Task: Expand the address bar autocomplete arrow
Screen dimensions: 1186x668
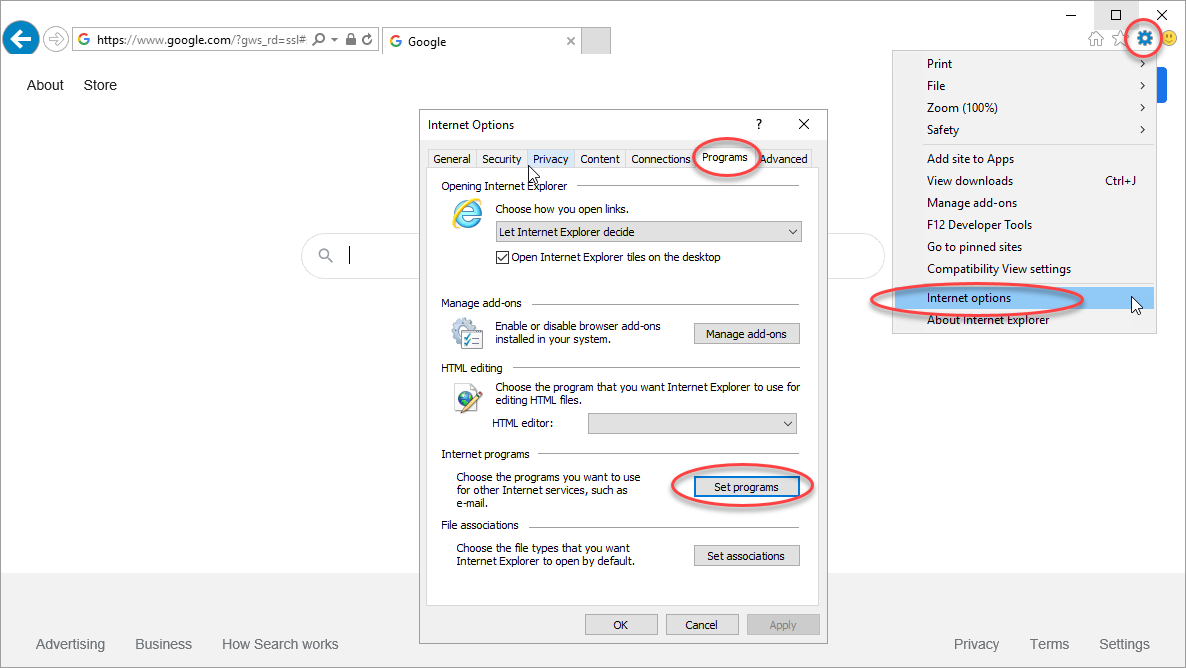Action: click(x=334, y=39)
